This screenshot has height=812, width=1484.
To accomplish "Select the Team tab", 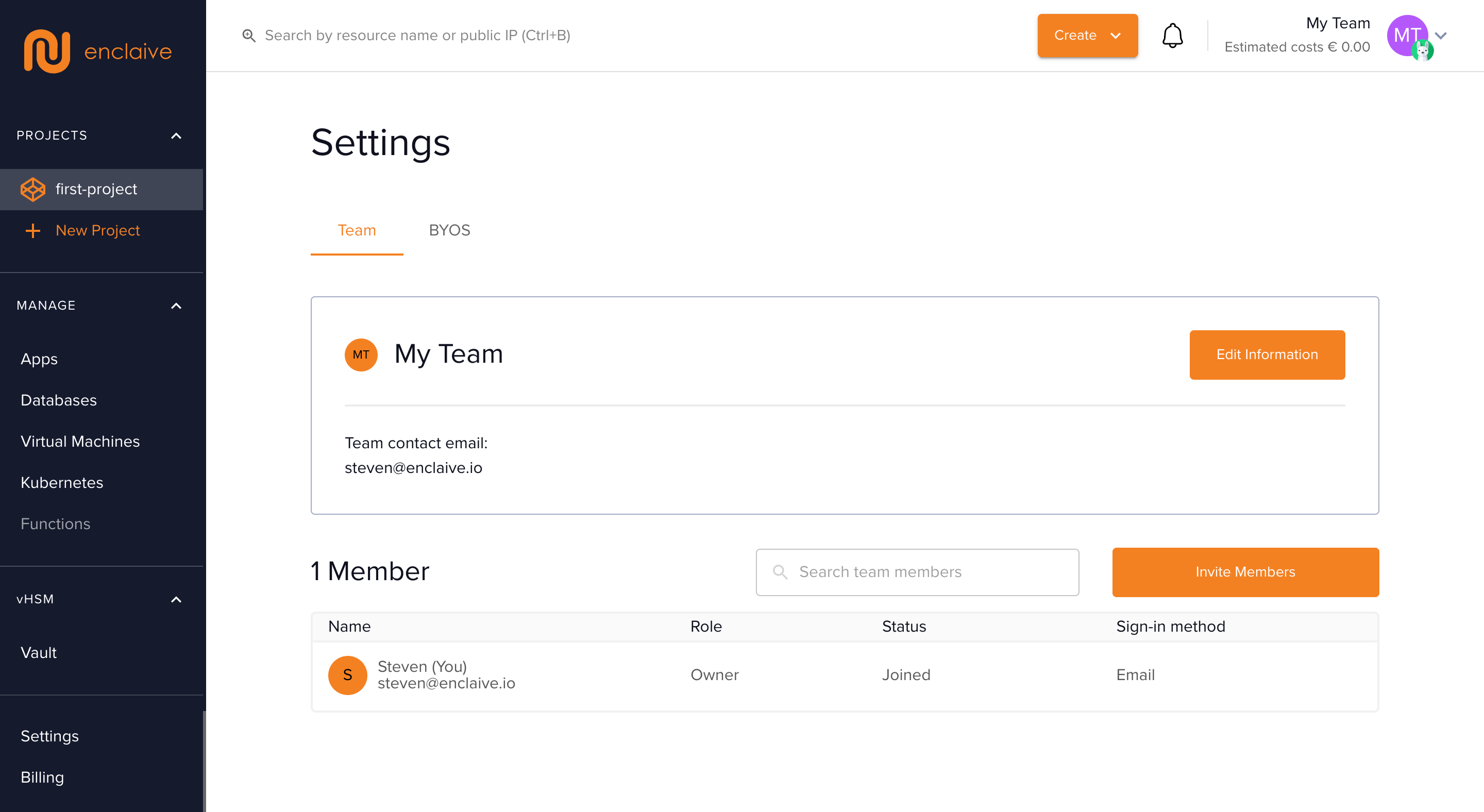I will point(357,230).
